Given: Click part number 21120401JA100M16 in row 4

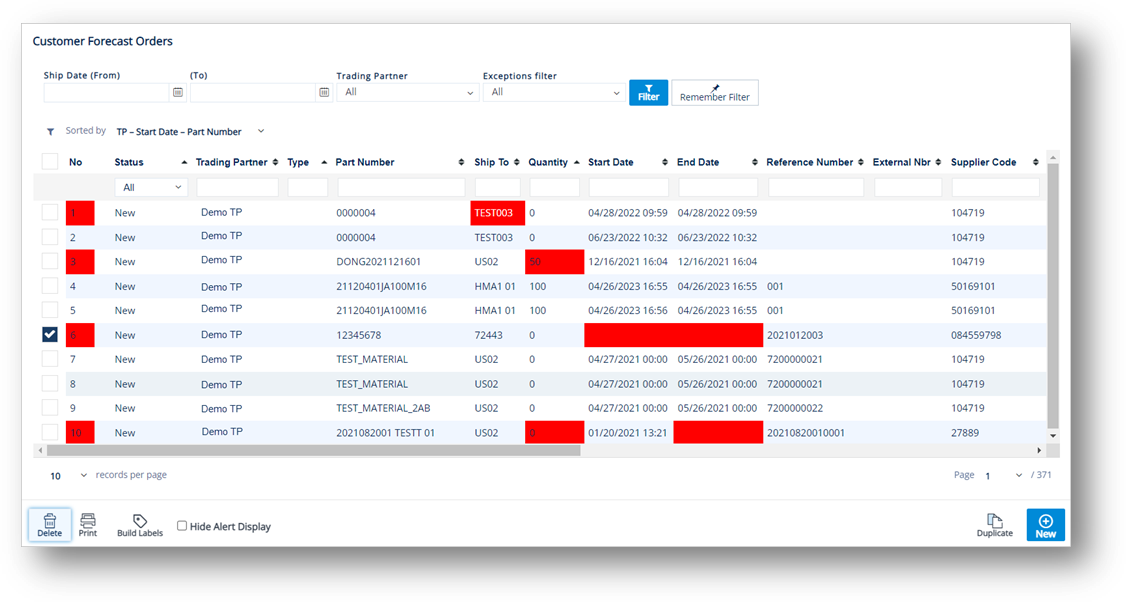Looking at the screenshot, I should pos(381,286).
